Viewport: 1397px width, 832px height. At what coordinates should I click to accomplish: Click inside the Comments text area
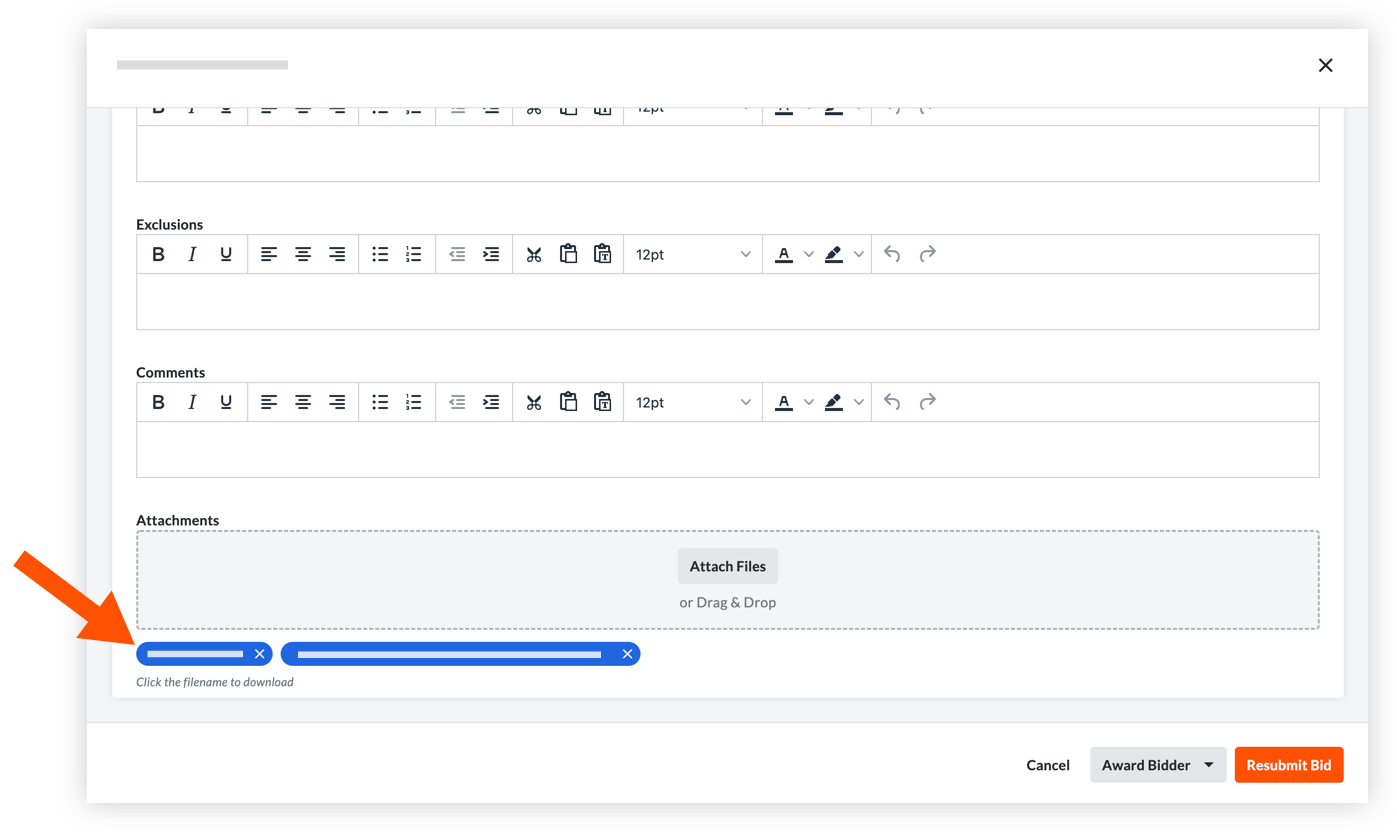coord(728,449)
